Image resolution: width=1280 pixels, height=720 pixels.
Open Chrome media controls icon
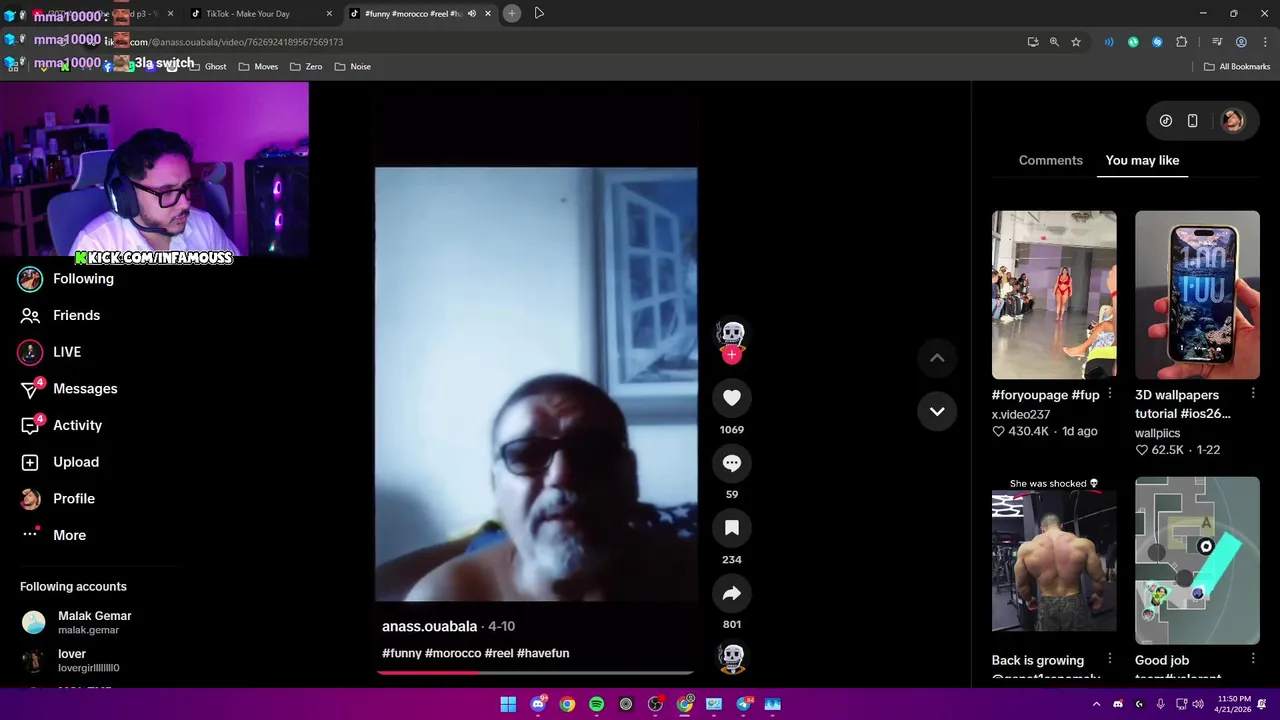click(1217, 42)
